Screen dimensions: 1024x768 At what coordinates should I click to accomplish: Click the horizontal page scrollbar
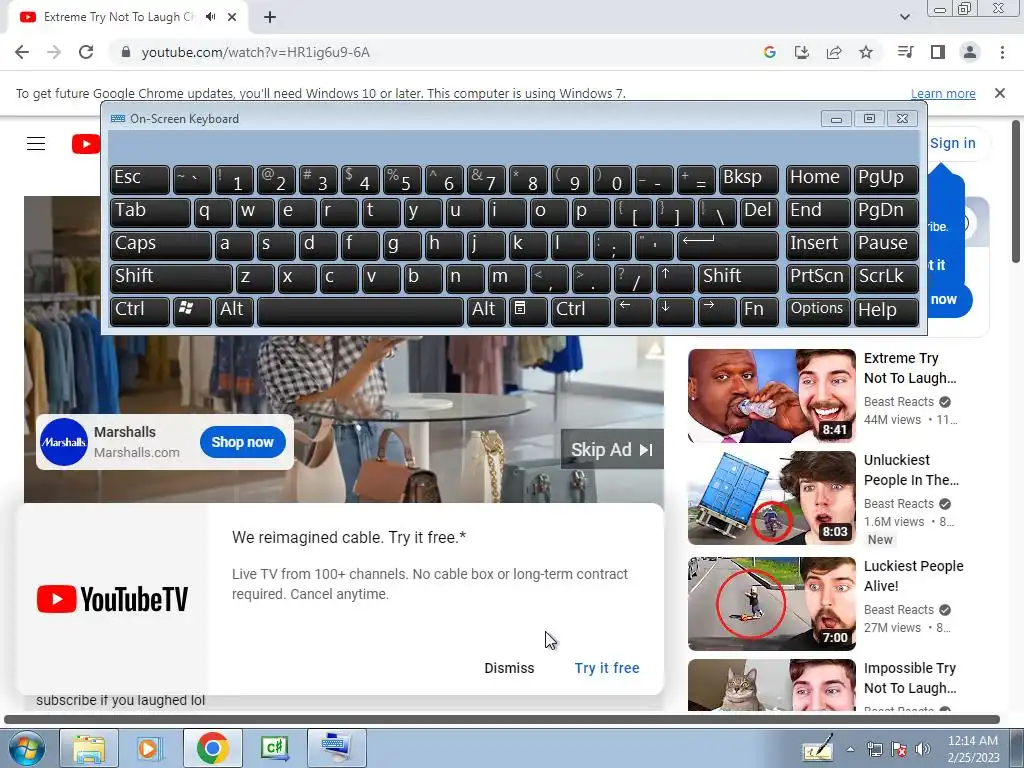[502, 720]
